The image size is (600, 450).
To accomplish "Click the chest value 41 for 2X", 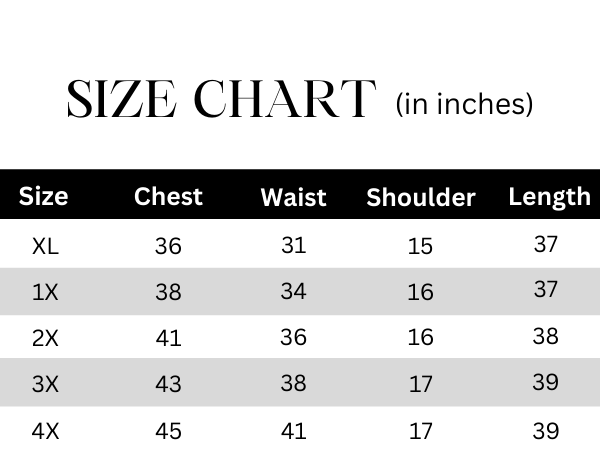I will click(168, 338).
